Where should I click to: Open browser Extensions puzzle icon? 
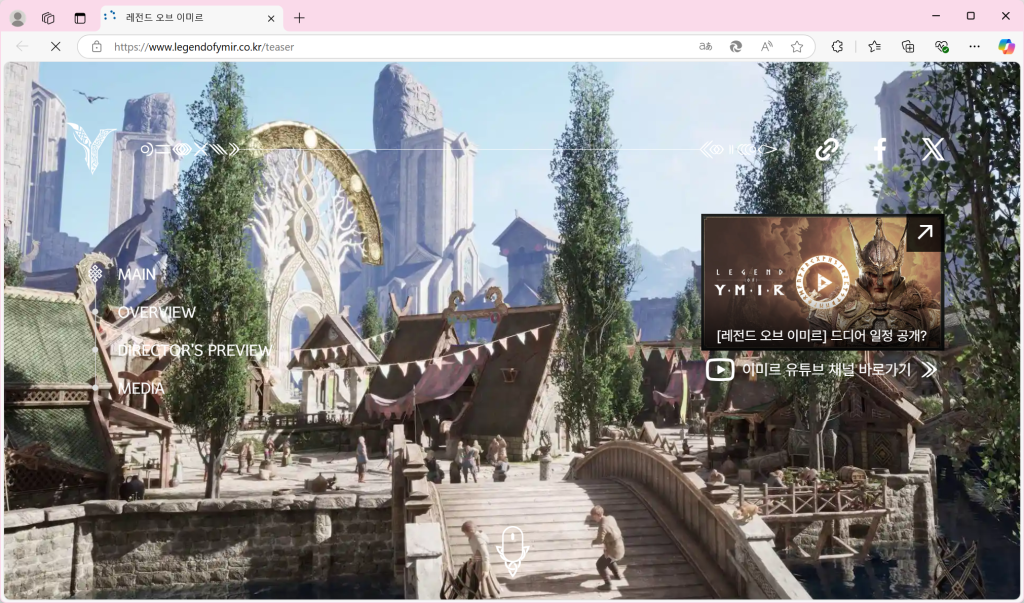837,46
